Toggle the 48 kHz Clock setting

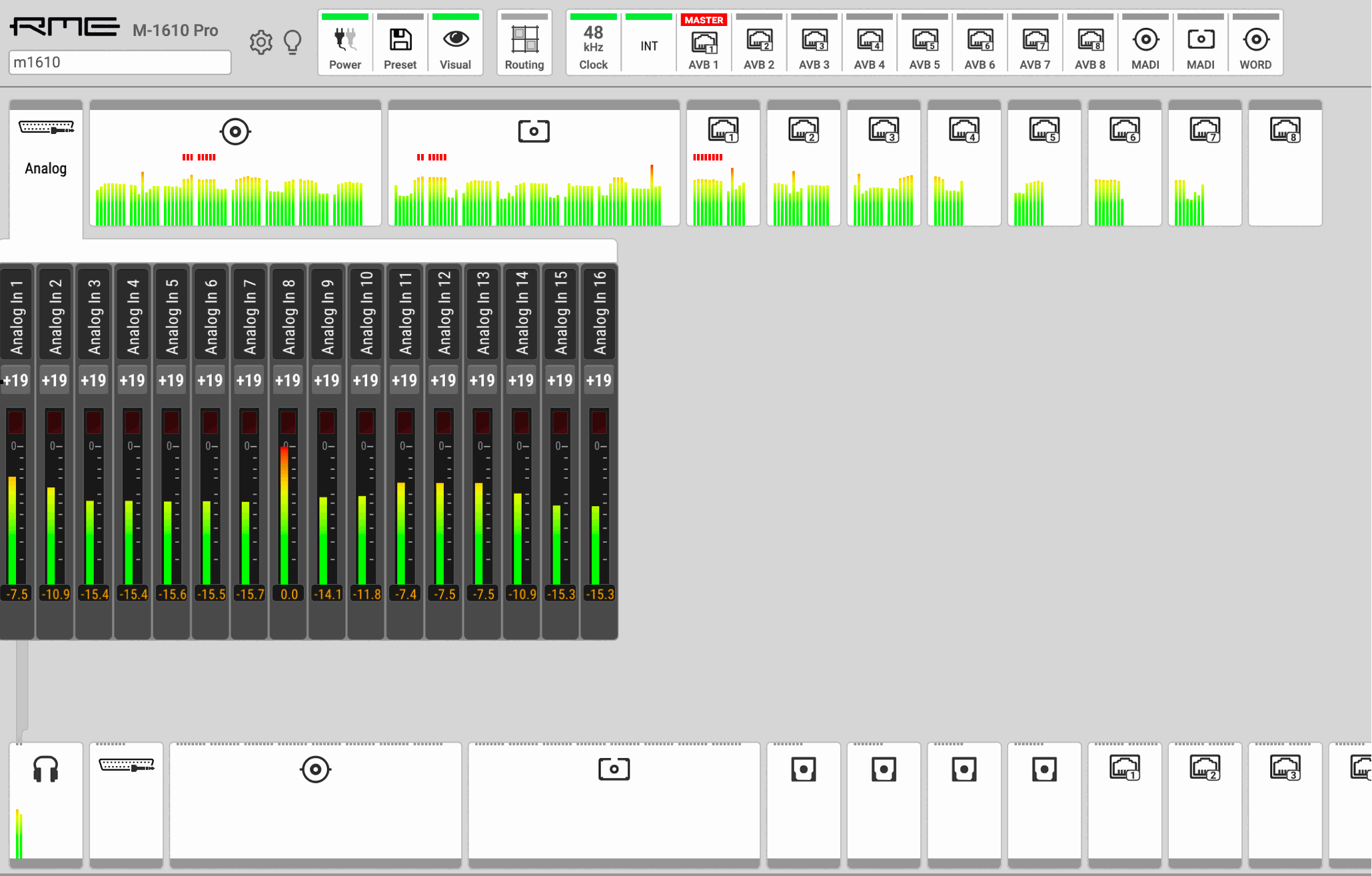pyautogui.click(x=592, y=44)
